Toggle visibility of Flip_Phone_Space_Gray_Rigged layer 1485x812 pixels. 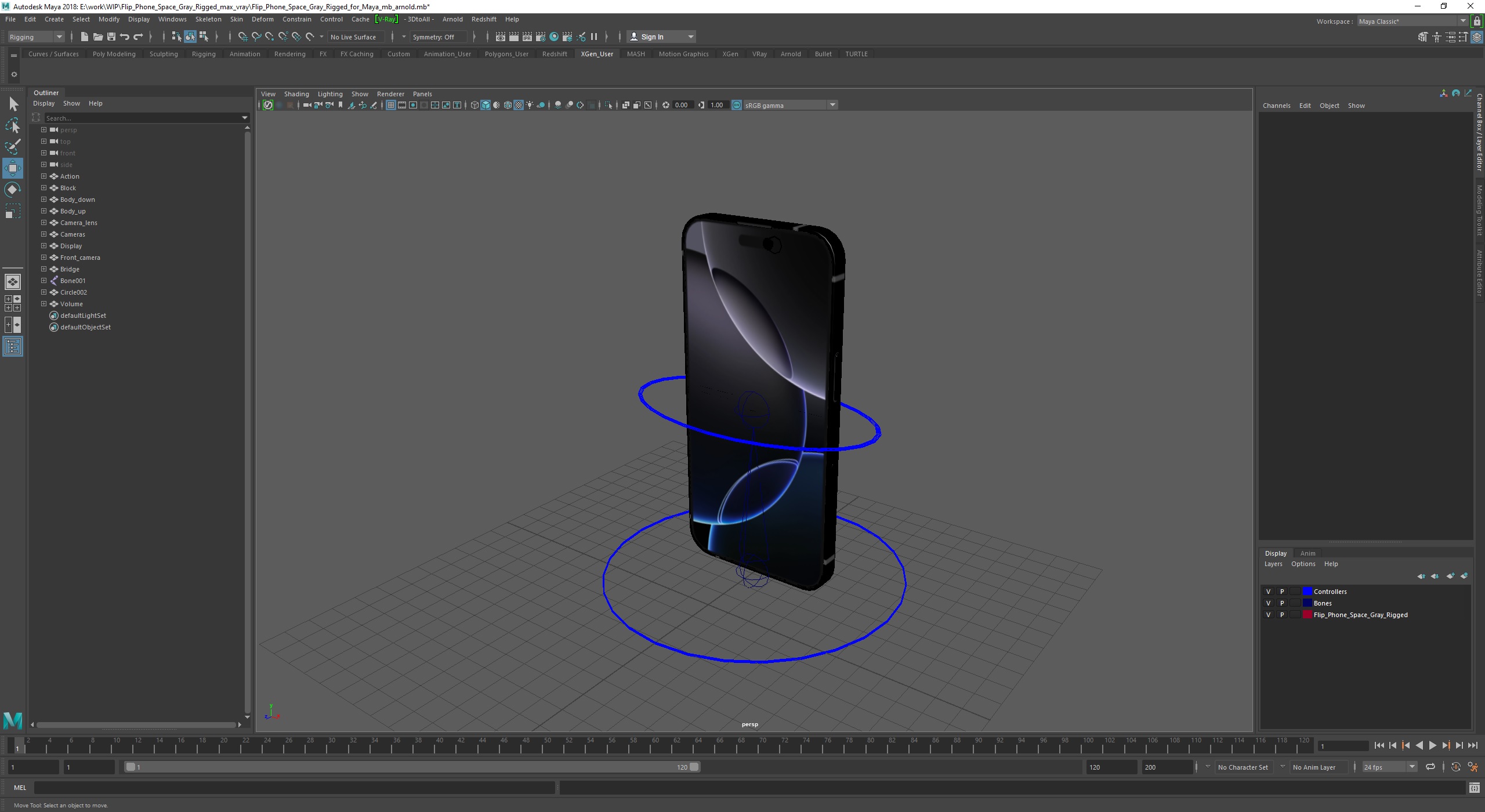(x=1268, y=614)
